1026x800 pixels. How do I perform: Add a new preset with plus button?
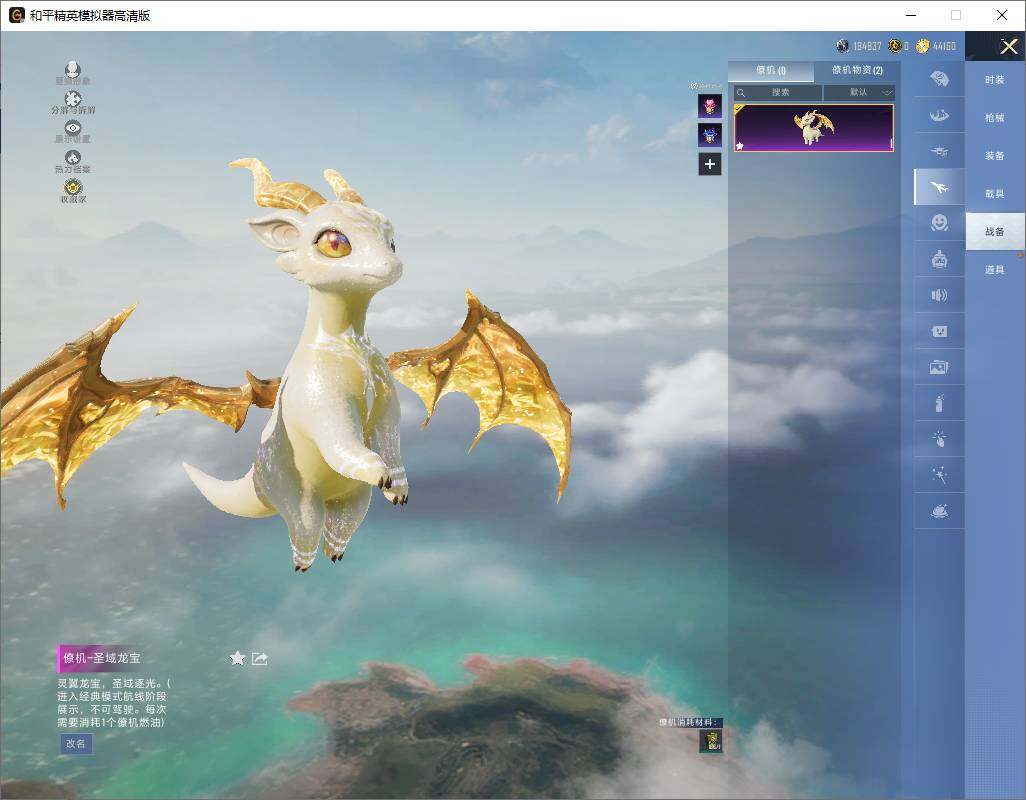[710, 164]
